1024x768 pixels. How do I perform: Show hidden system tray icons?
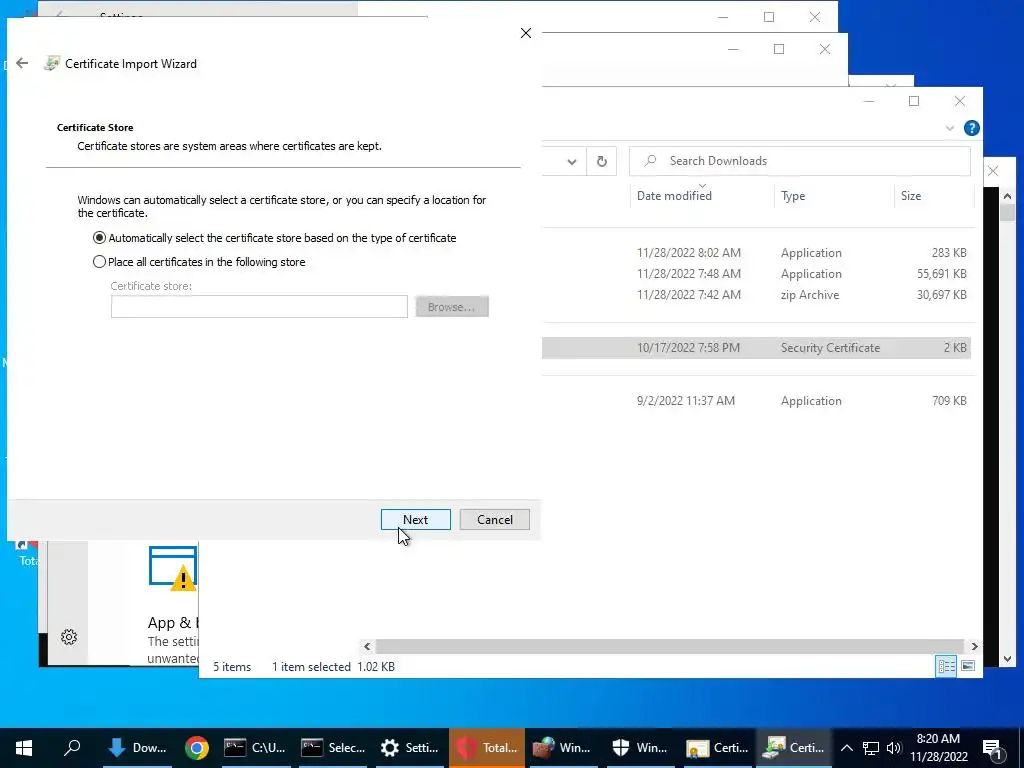tap(846, 748)
